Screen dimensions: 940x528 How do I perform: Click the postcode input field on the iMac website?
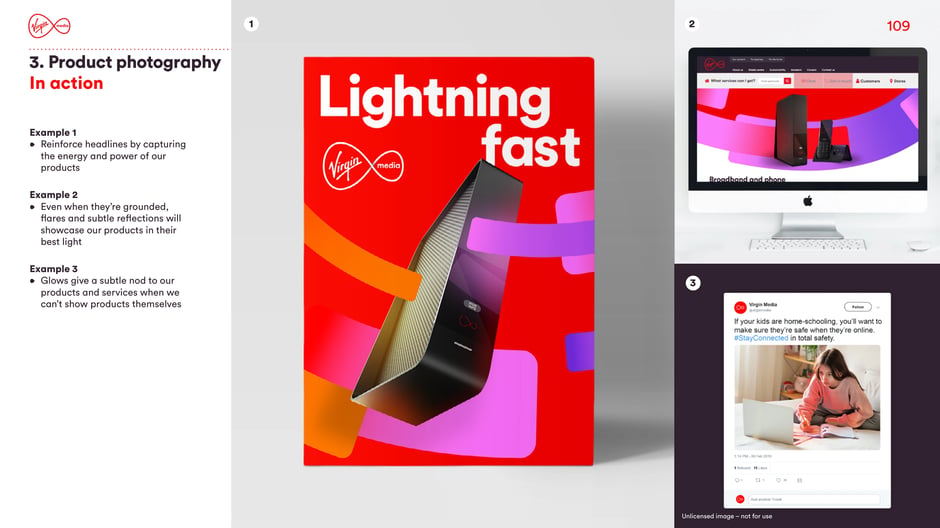click(x=770, y=81)
